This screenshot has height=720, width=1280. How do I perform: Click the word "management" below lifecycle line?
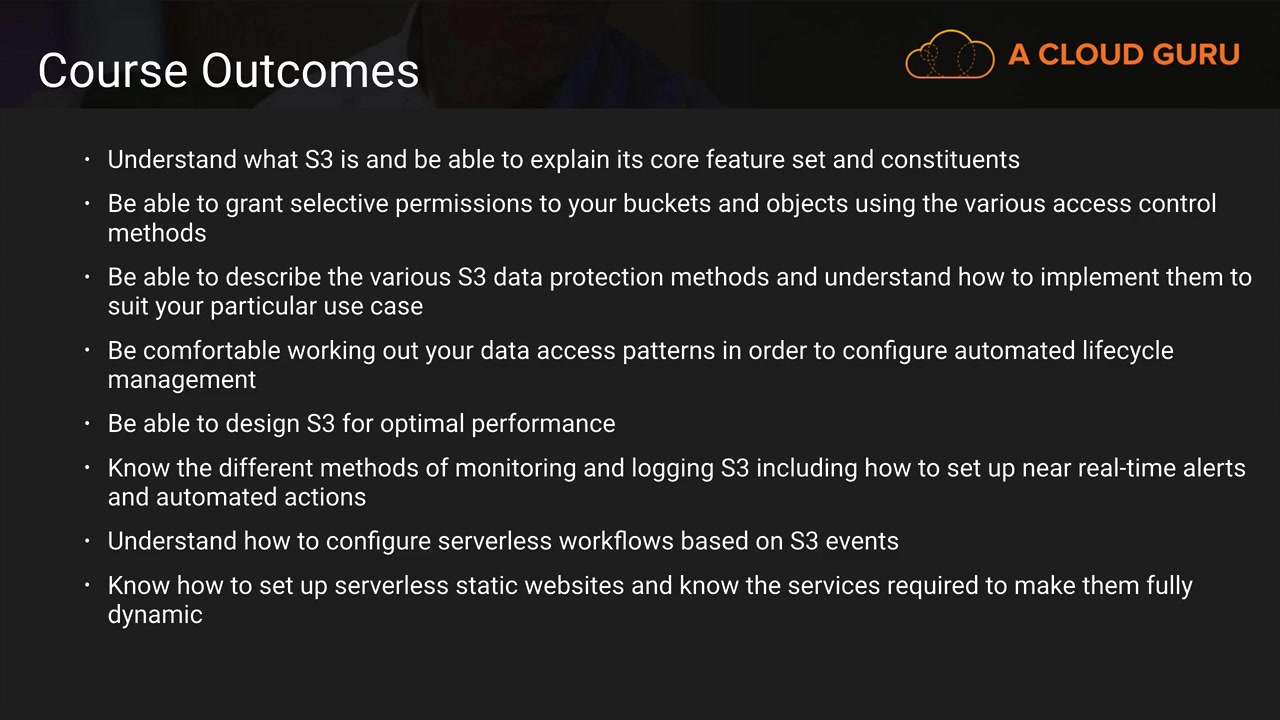click(x=182, y=380)
